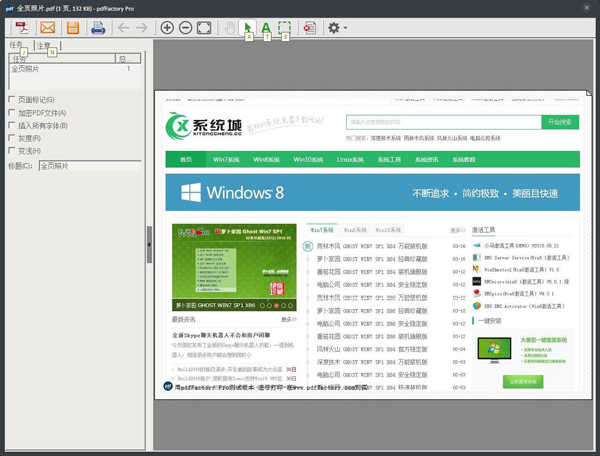The image size is (600, 456).
Task: Click the 大番茄 install monitor image in the preview
Action: [494, 349]
